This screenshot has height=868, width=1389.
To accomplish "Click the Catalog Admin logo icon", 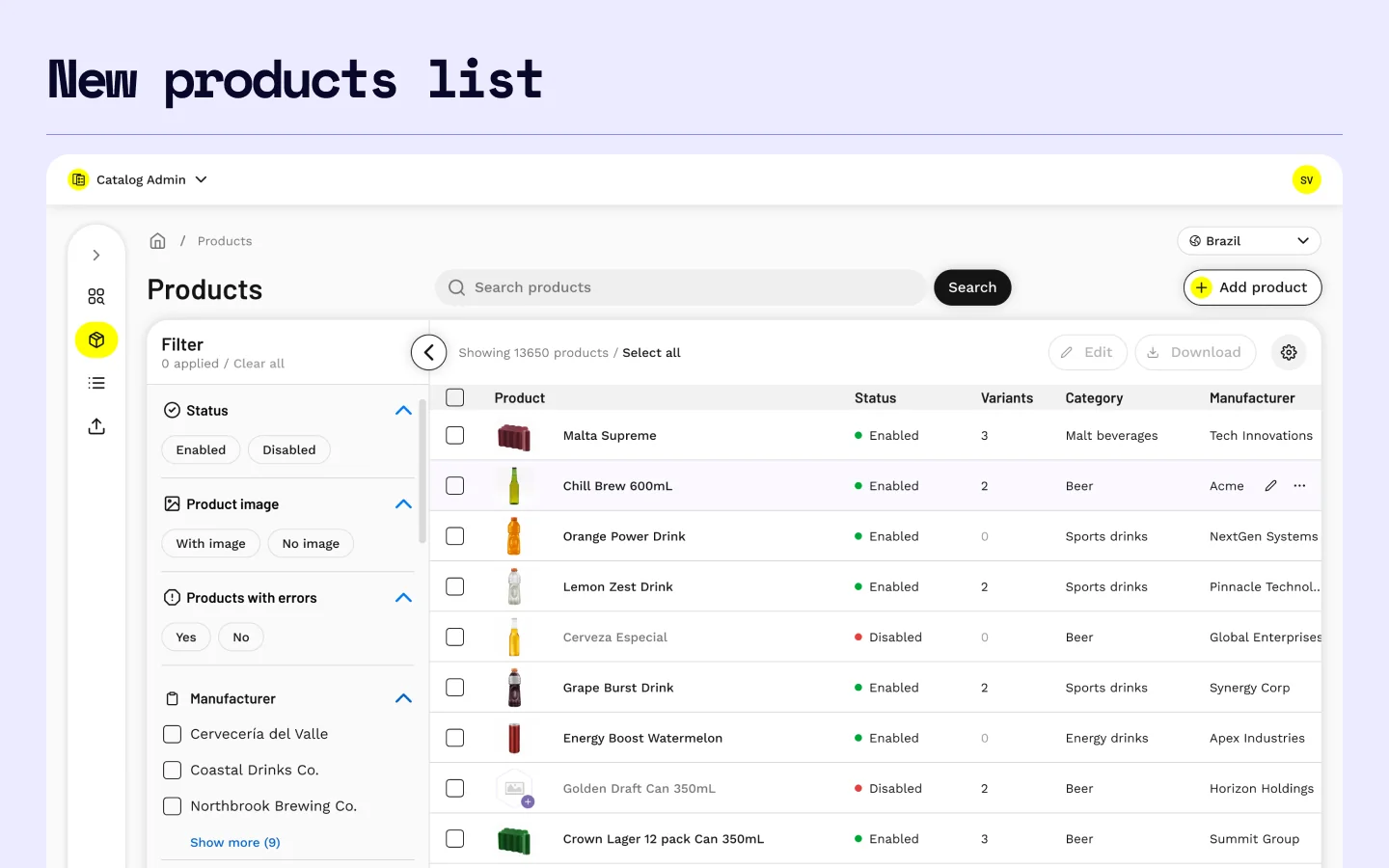I will click(x=79, y=180).
